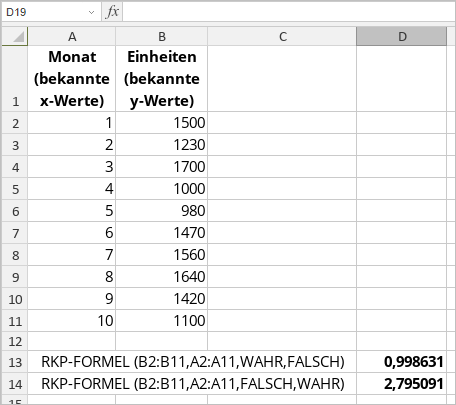This screenshot has width=456, height=405.
Task: Select column B header
Action: click(162, 36)
